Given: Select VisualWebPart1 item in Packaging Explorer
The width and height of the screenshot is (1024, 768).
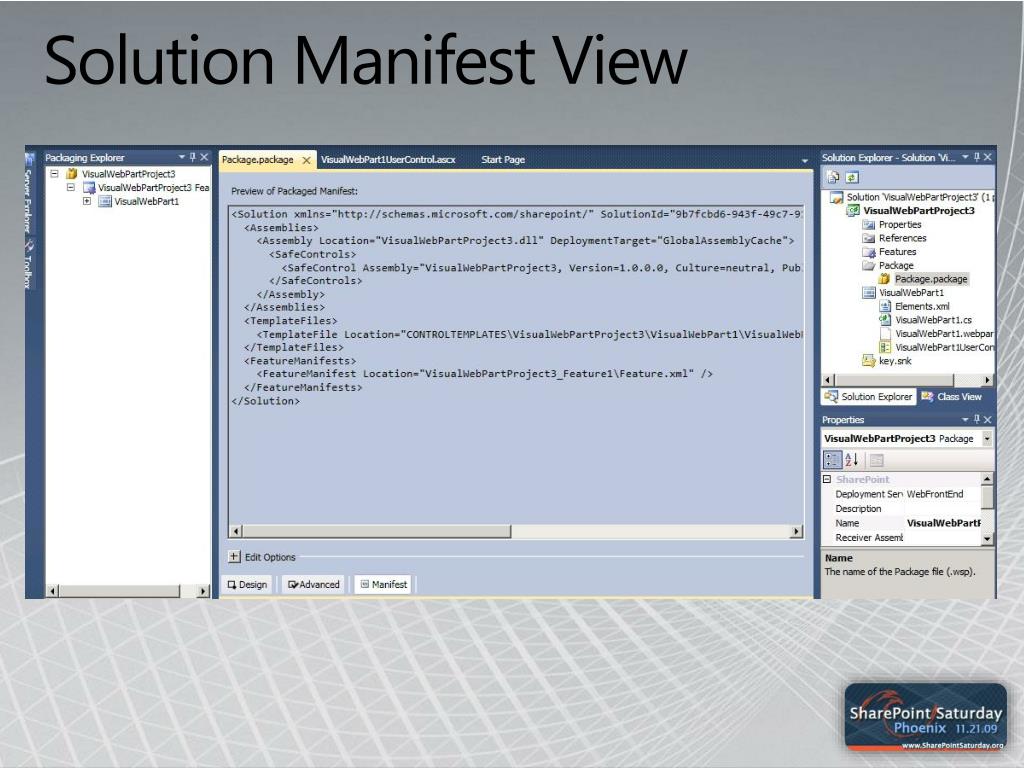Looking at the screenshot, I should (146, 201).
